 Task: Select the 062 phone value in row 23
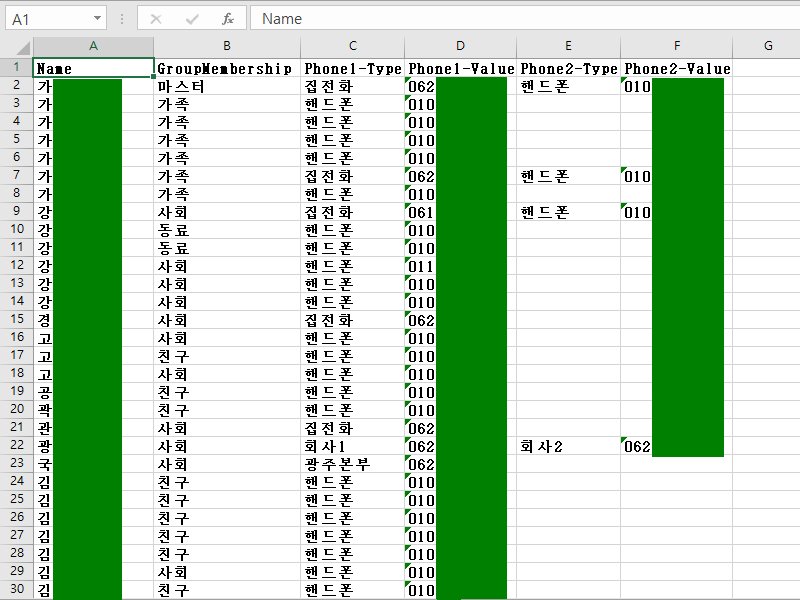tap(460, 464)
